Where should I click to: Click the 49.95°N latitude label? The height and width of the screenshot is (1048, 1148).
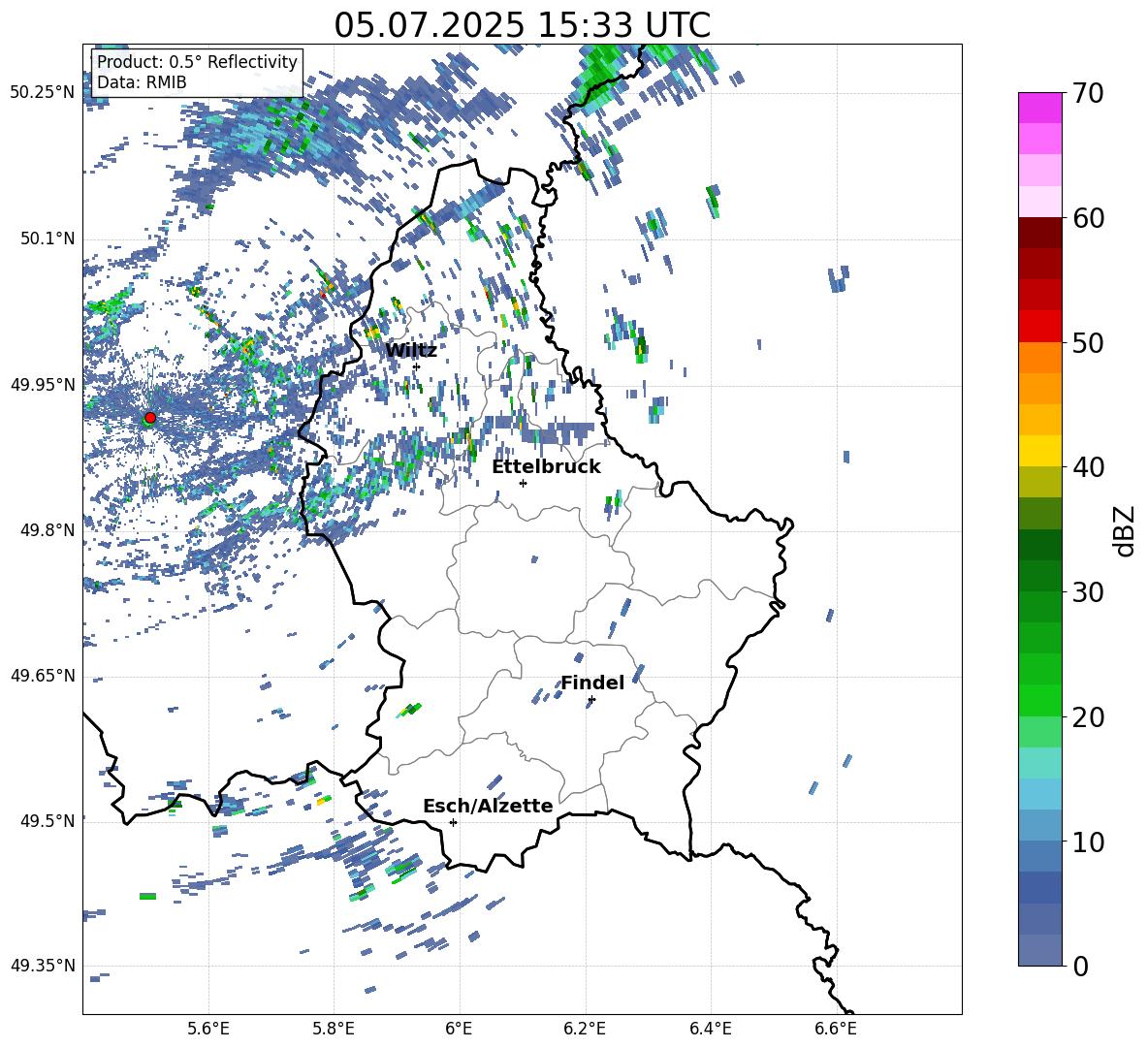coord(43,384)
